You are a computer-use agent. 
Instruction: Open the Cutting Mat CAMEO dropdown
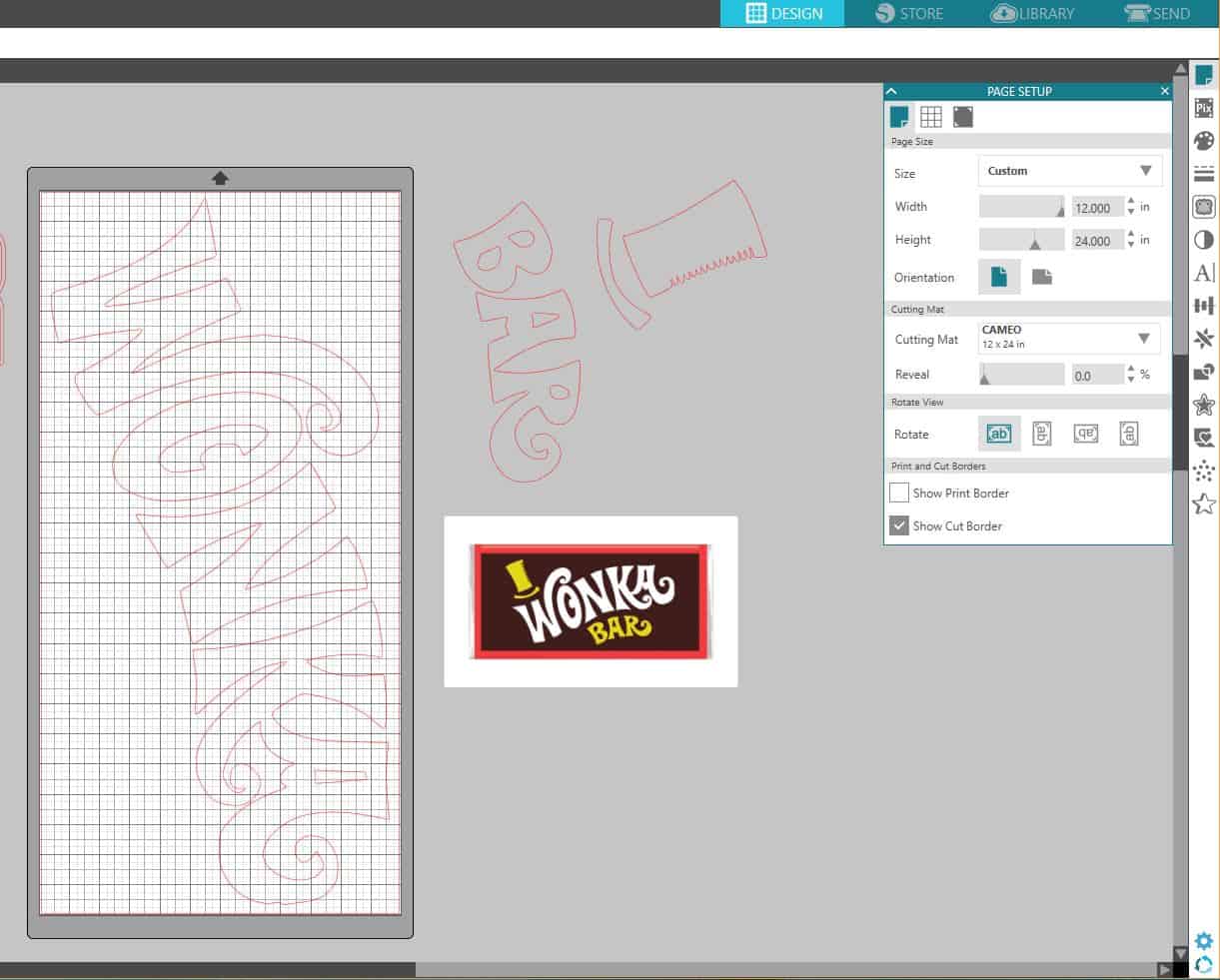[x=1069, y=337]
